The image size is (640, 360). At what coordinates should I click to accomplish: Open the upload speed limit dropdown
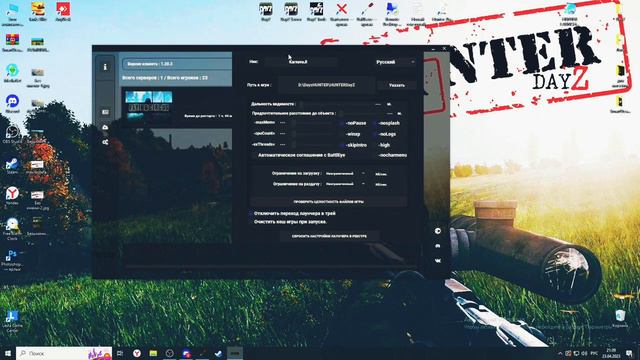[345, 184]
